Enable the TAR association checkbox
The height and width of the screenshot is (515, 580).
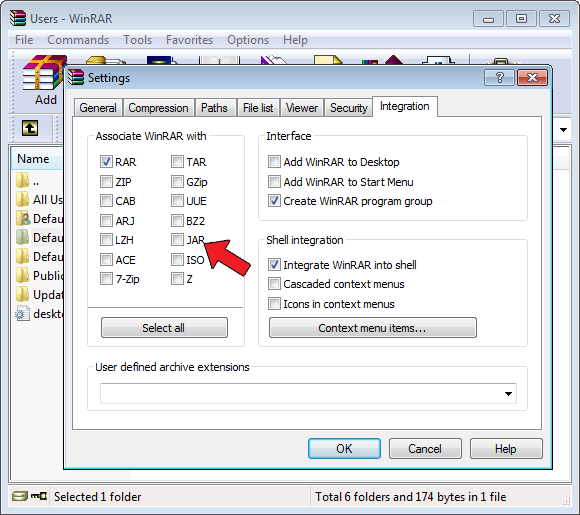[177, 162]
